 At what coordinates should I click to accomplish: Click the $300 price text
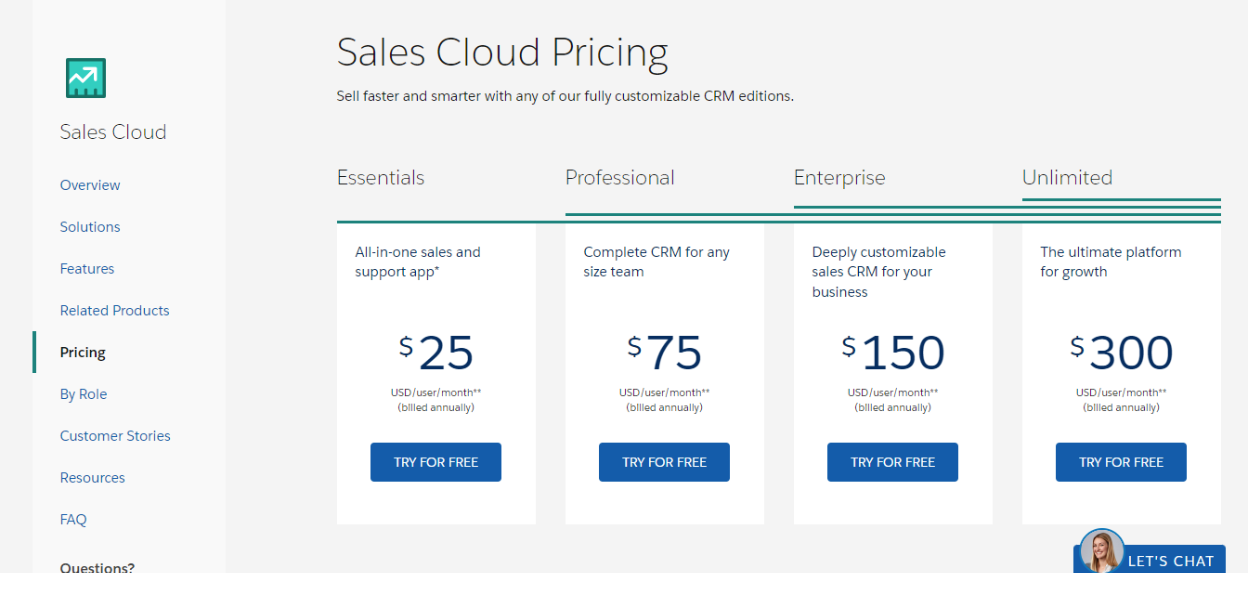pyautogui.click(x=1121, y=352)
